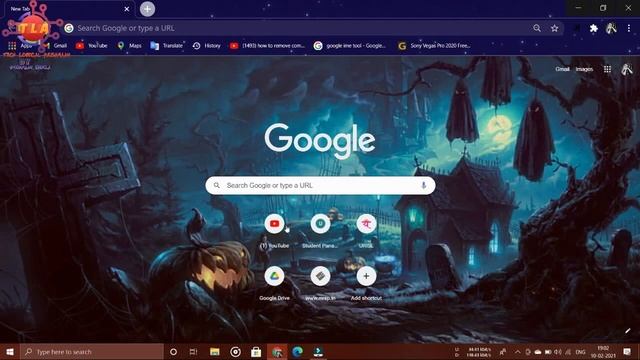Screen dimensions: 640x360
Task: Bookmark this page with the star icon
Action: pyautogui.click(x=554, y=28)
